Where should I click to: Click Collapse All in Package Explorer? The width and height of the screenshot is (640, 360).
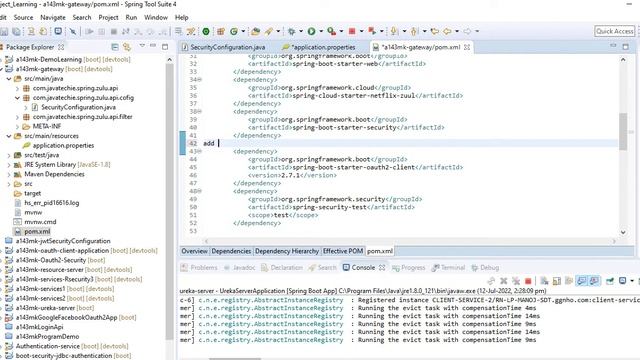click(x=115, y=47)
